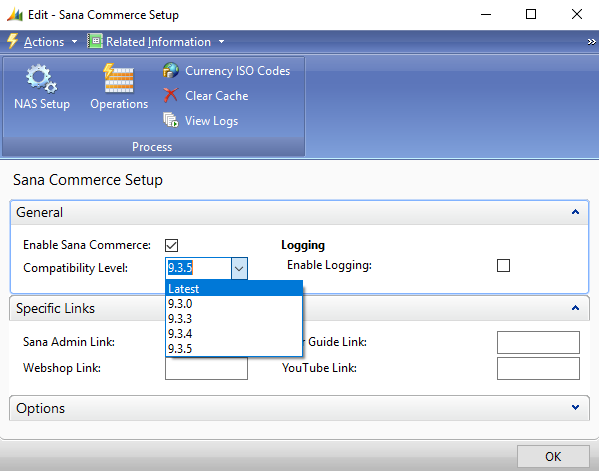
Task: Select 9.3.3 compatibility level
Action: tap(234, 319)
